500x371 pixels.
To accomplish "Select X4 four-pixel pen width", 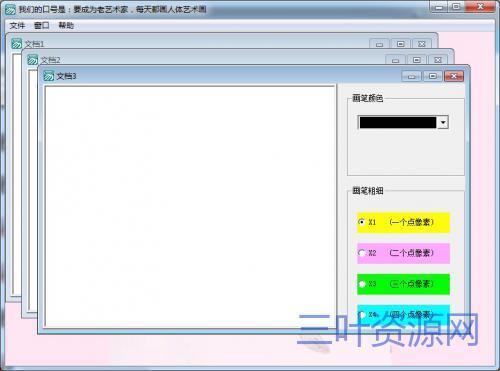I will pyautogui.click(x=403, y=314).
